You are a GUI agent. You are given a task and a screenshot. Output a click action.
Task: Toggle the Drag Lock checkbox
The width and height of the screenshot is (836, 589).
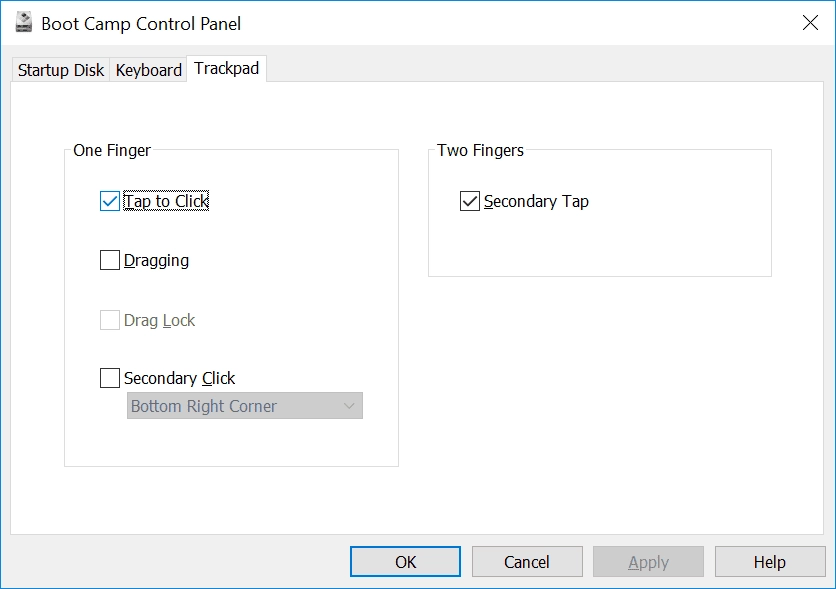110,320
